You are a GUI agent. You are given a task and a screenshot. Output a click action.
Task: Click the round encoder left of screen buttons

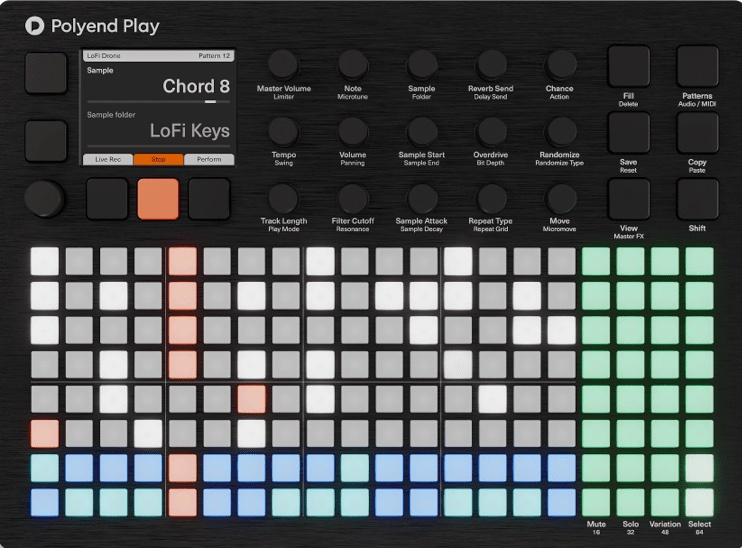point(44,198)
